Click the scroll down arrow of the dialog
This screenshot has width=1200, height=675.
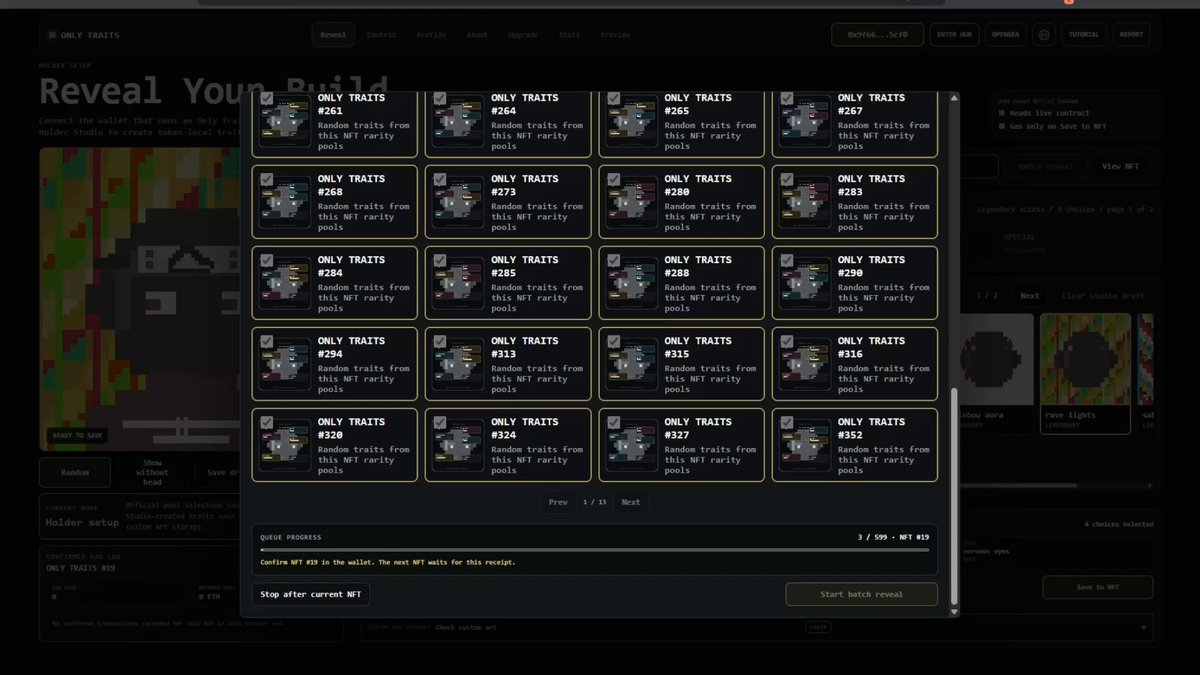954,611
